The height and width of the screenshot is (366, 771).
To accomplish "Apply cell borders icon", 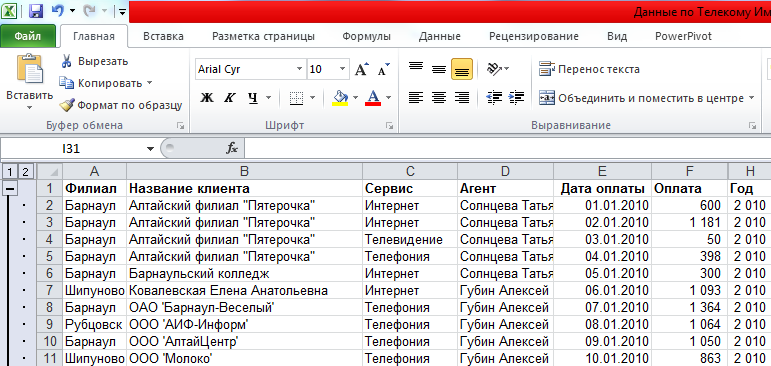I will pyautogui.click(x=297, y=98).
